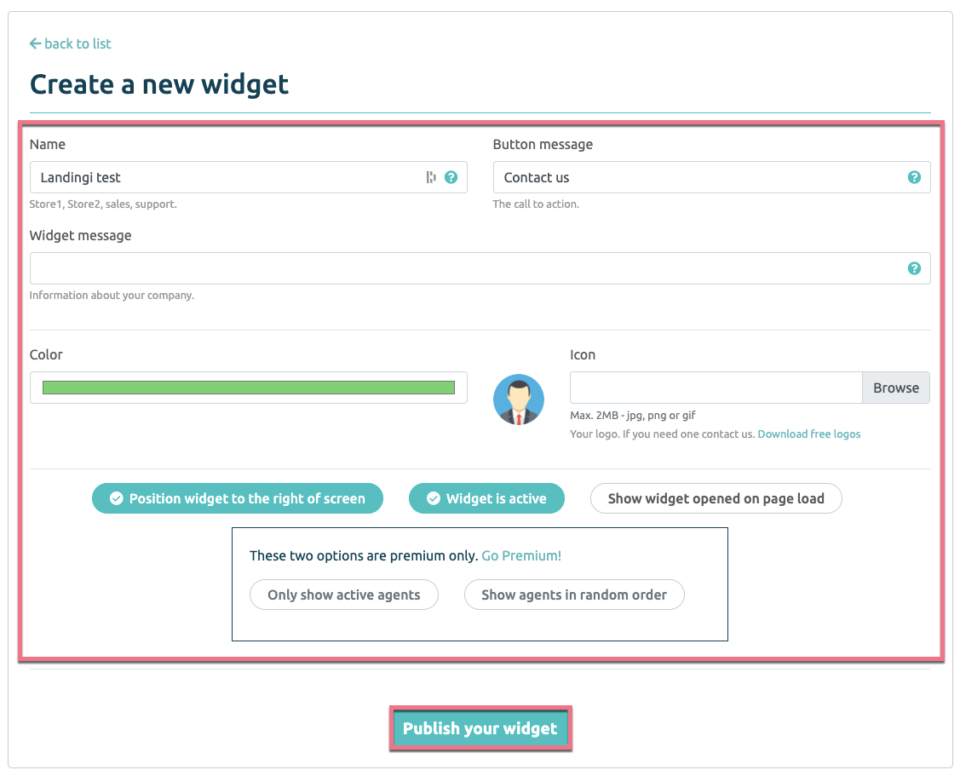The height and width of the screenshot is (770, 960).
Task: Toggle Widget is active off
Action: click(486, 498)
